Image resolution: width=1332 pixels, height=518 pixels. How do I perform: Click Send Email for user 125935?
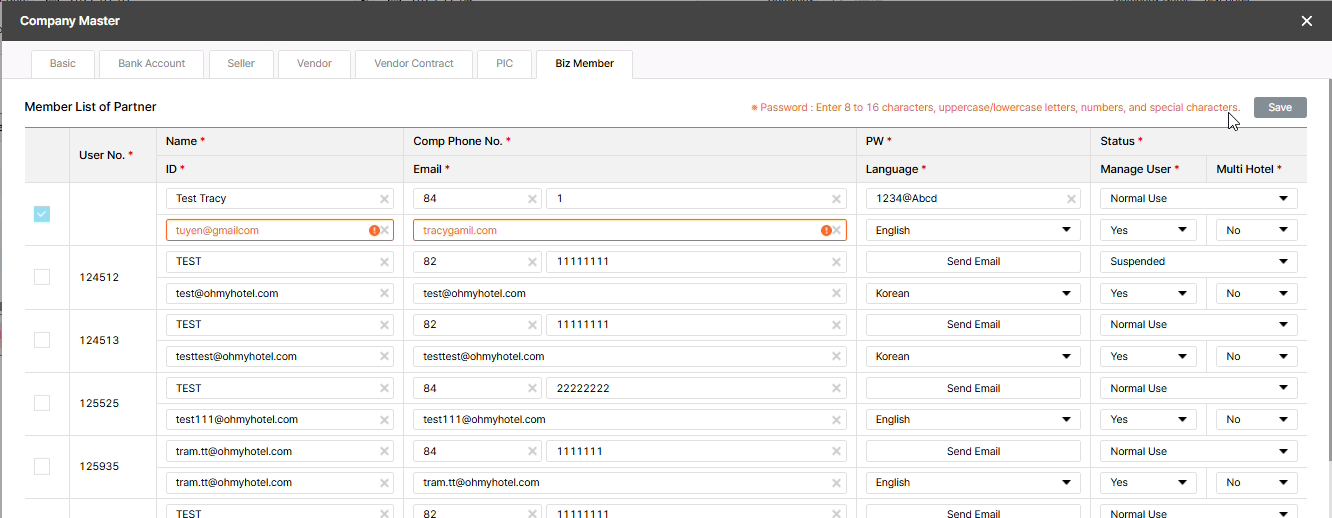pyautogui.click(x=972, y=451)
